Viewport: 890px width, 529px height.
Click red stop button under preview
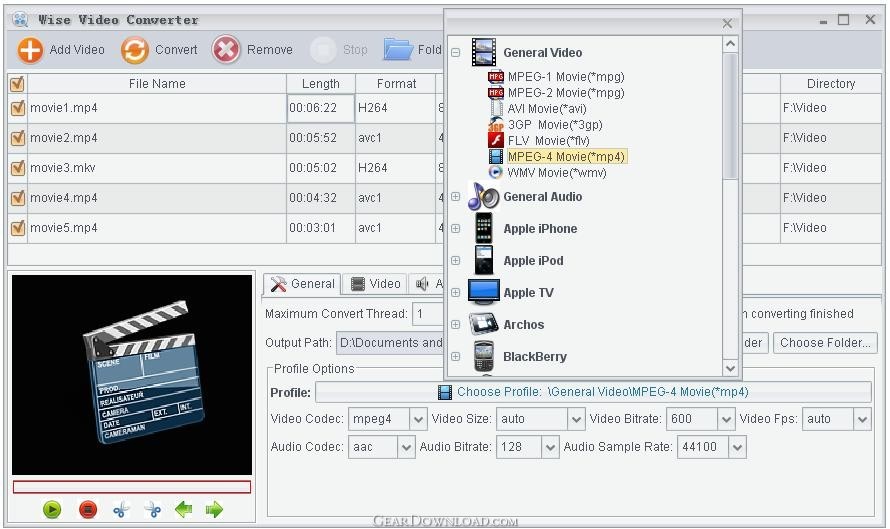pos(88,509)
